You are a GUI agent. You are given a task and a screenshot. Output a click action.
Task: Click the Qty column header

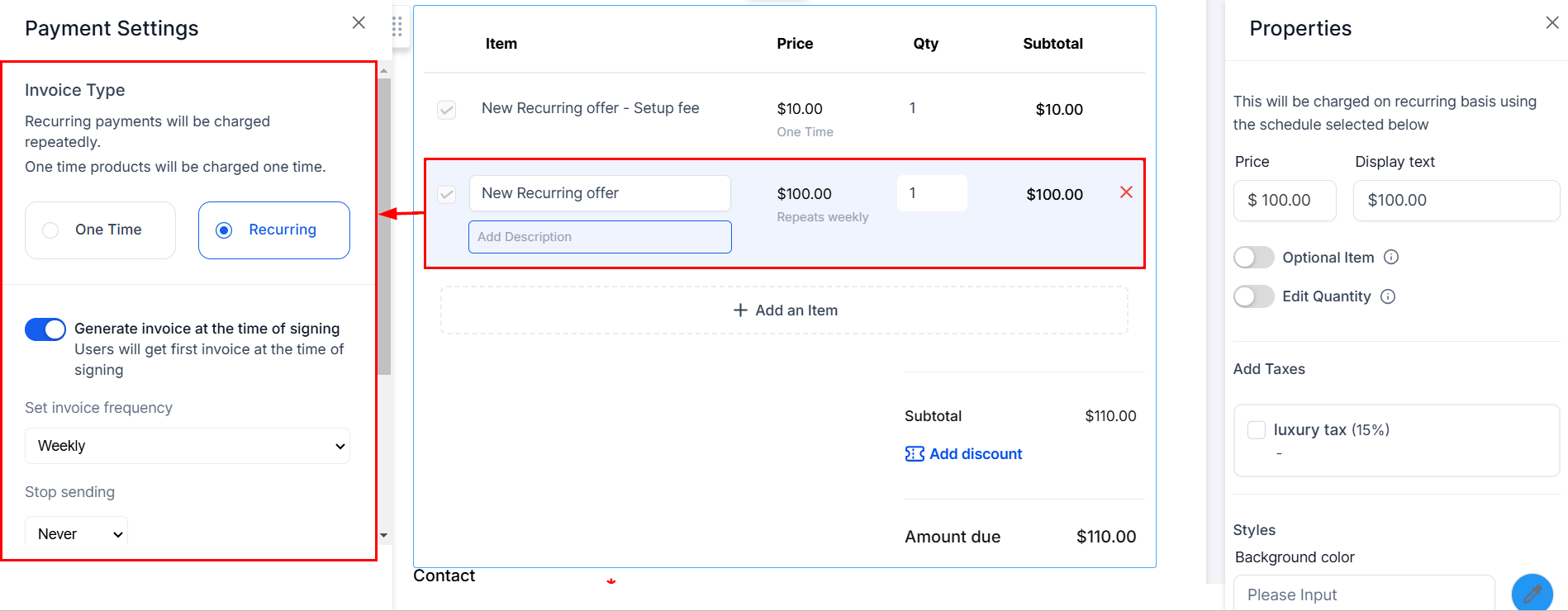pos(925,44)
